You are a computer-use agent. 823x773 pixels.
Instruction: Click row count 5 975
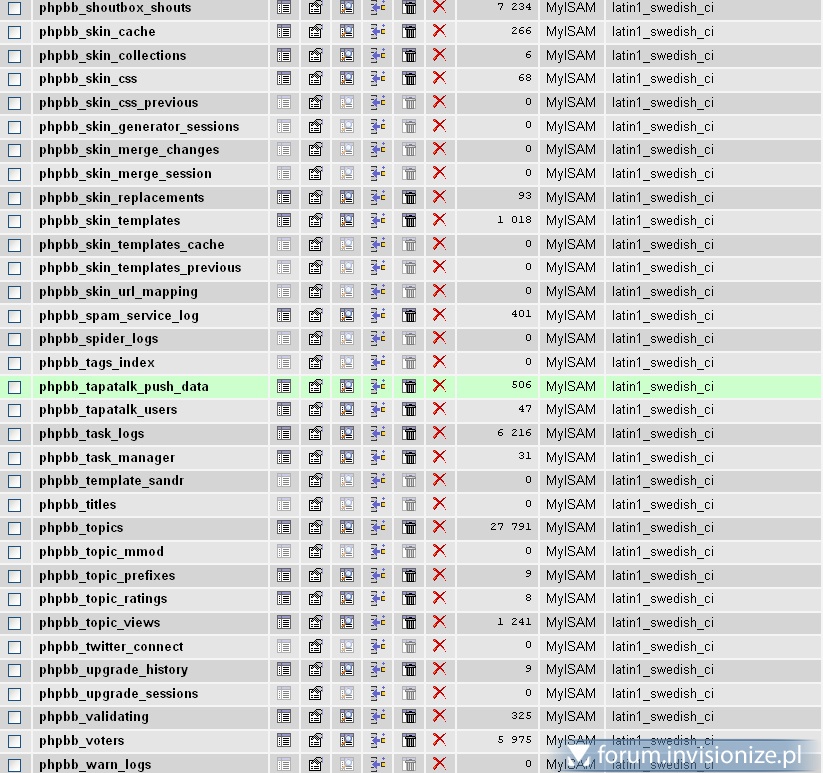point(514,740)
